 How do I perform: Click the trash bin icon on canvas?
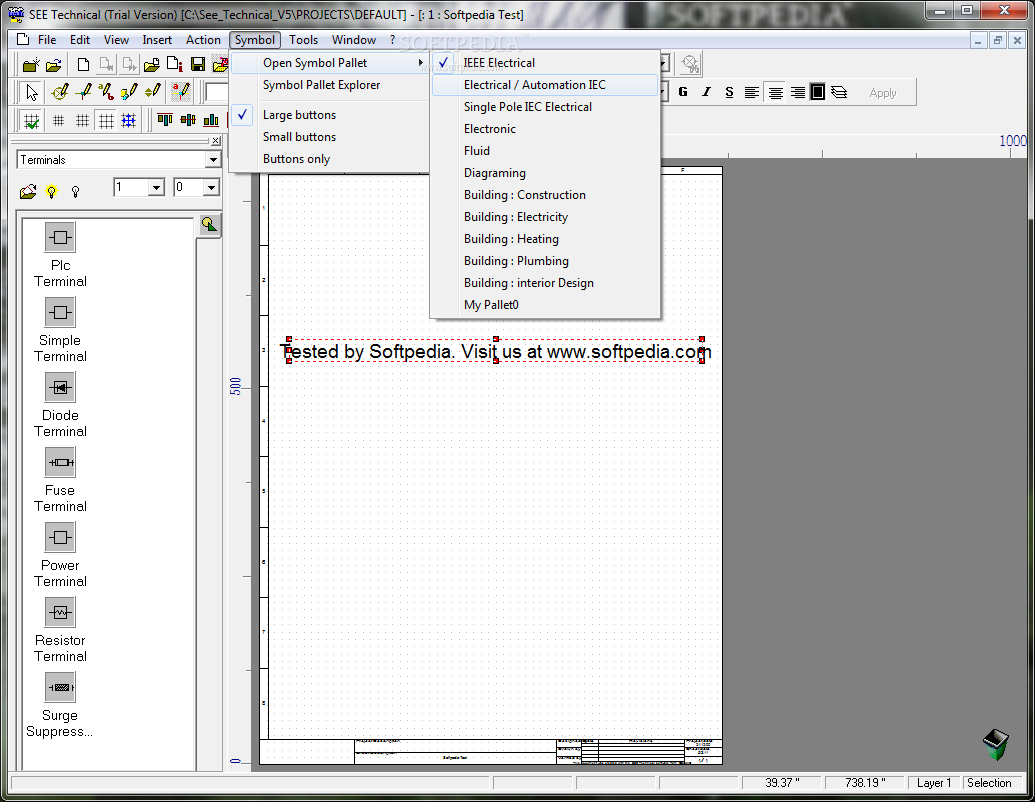tap(995, 745)
